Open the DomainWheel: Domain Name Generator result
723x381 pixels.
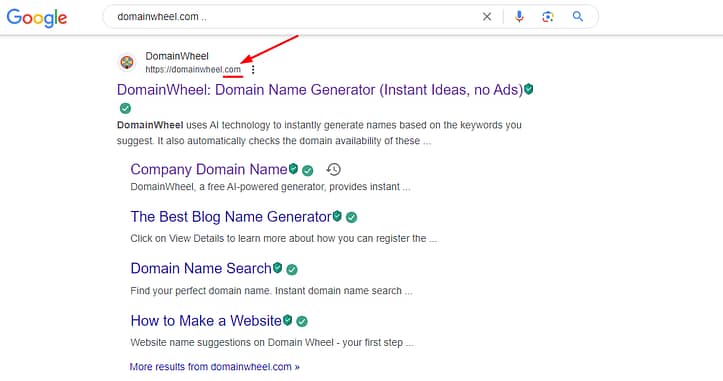pos(320,89)
